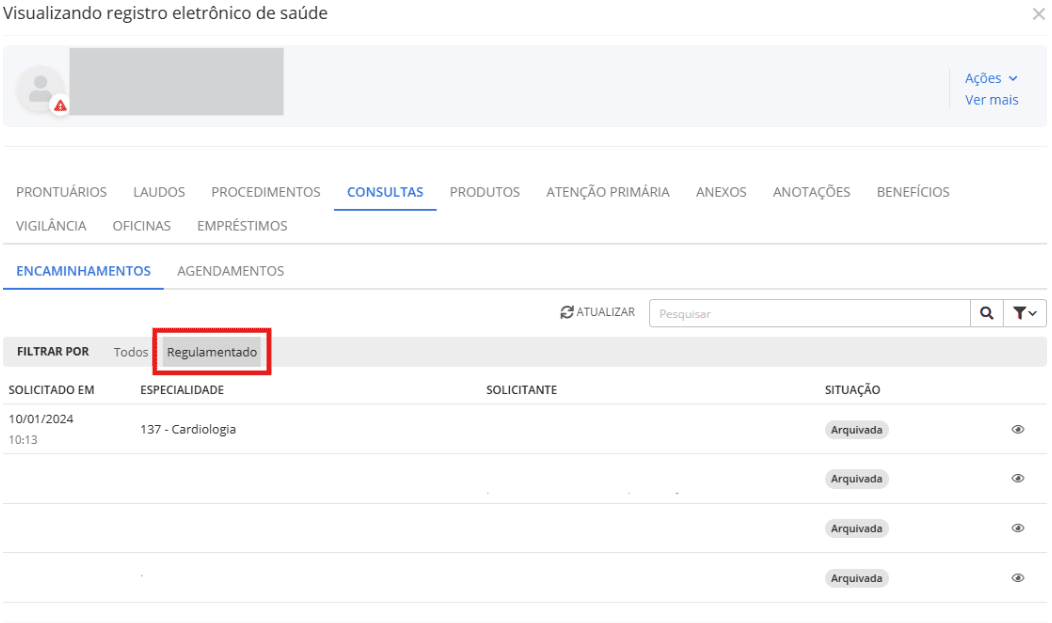Open the second referral using its eye icon
Image resolution: width=1052 pixels, height=623 pixels.
click(x=1016, y=479)
